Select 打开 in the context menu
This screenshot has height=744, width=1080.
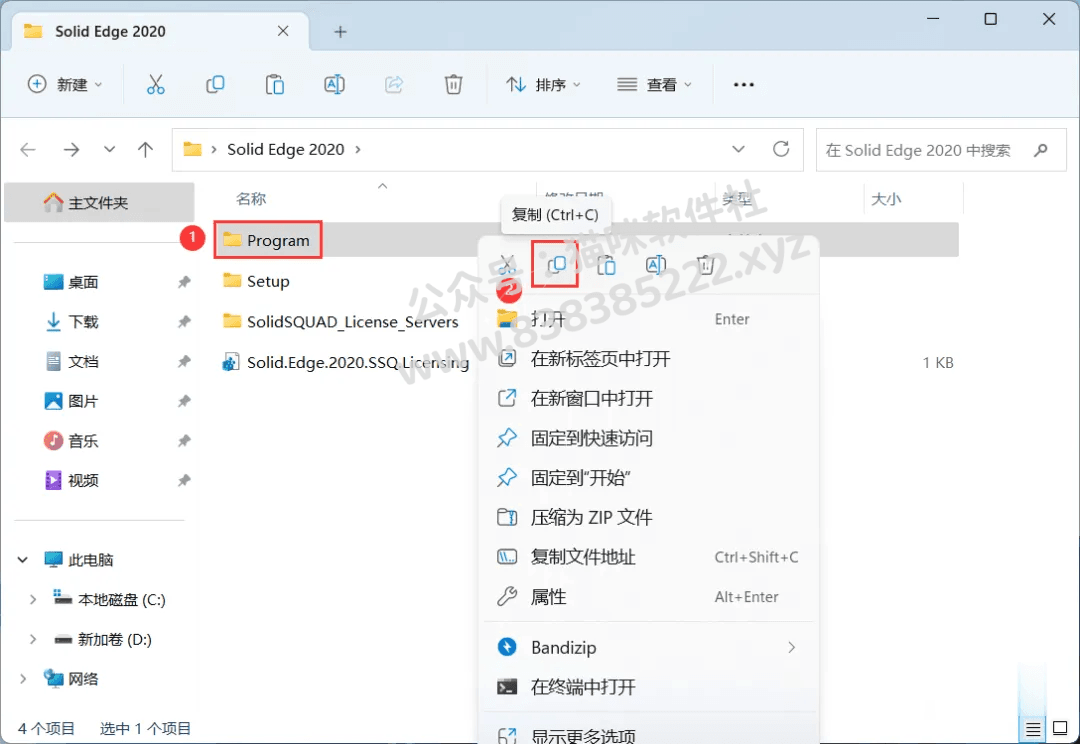(648, 319)
